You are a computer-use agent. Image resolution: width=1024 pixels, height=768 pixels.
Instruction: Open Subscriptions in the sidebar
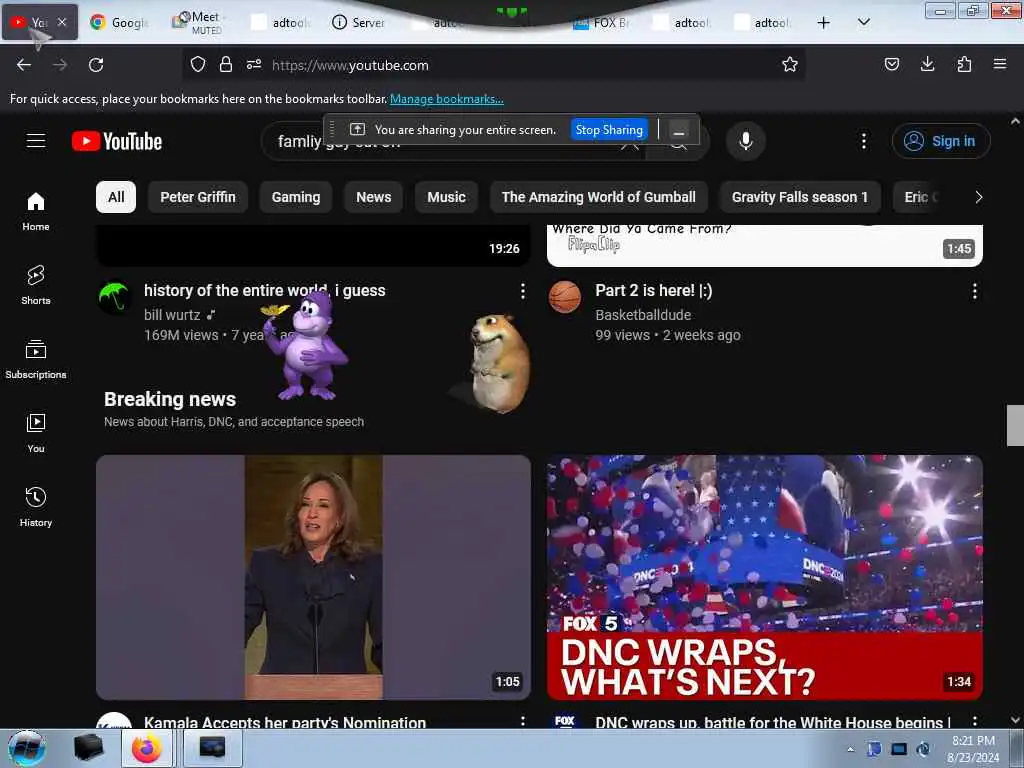(x=36, y=359)
